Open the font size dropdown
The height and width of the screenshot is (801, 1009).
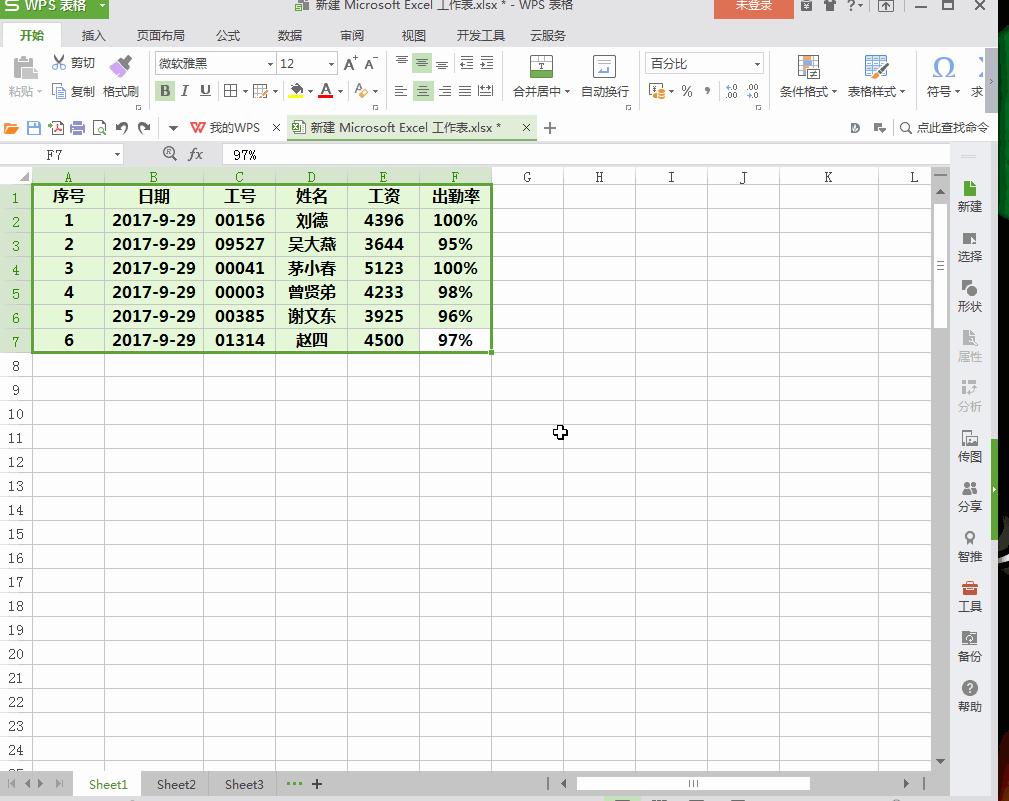point(332,64)
